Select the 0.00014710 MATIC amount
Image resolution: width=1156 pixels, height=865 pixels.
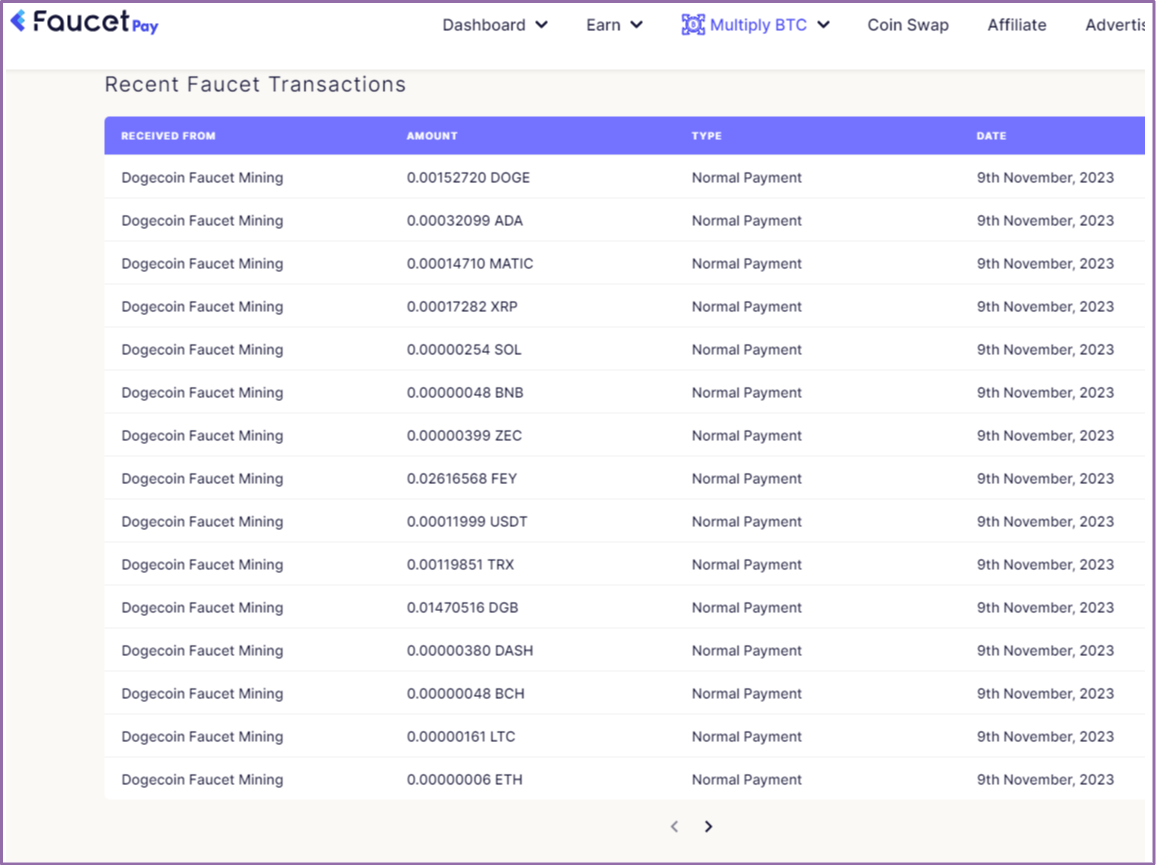470,263
